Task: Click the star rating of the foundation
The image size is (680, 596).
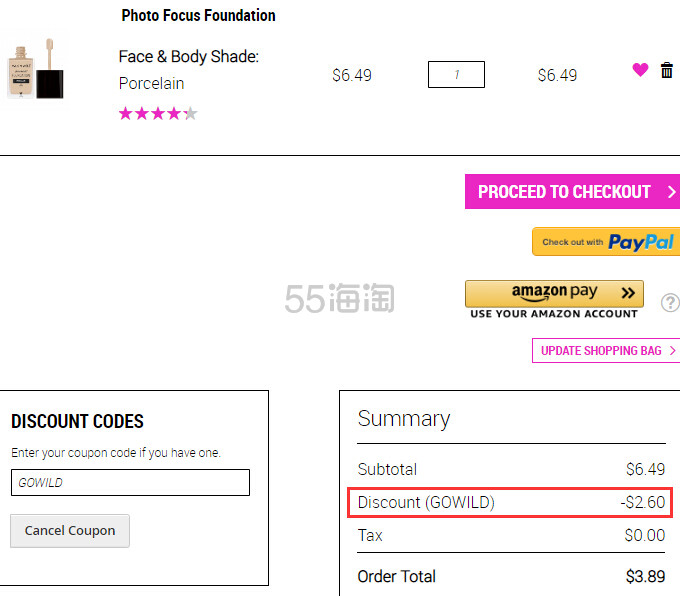Action: [x=158, y=114]
